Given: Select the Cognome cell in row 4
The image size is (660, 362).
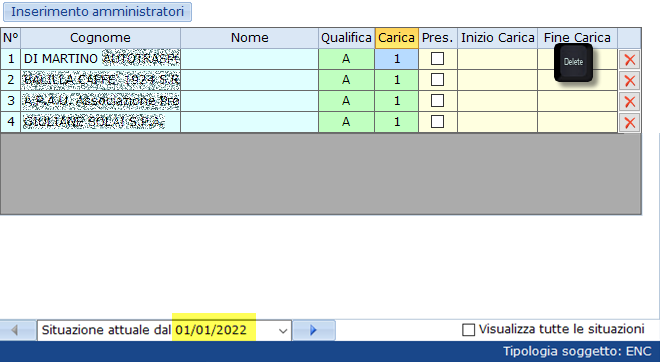Looking at the screenshot, I should click(x=101, y=122).
